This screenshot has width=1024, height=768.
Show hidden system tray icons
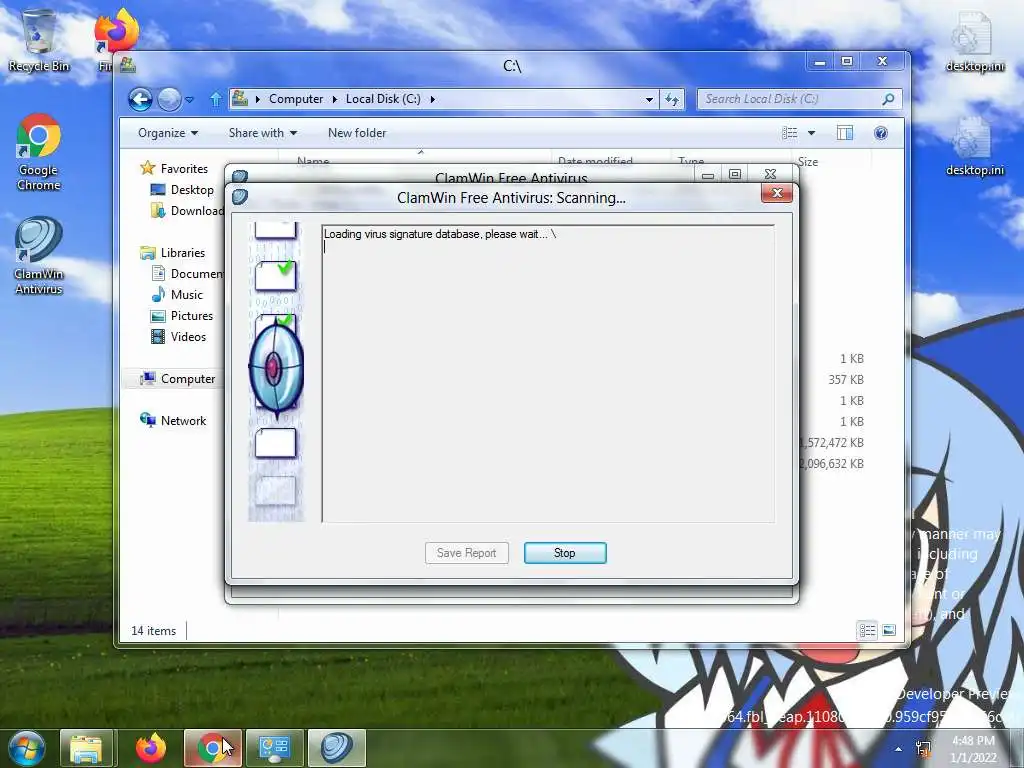click(899, 749)
